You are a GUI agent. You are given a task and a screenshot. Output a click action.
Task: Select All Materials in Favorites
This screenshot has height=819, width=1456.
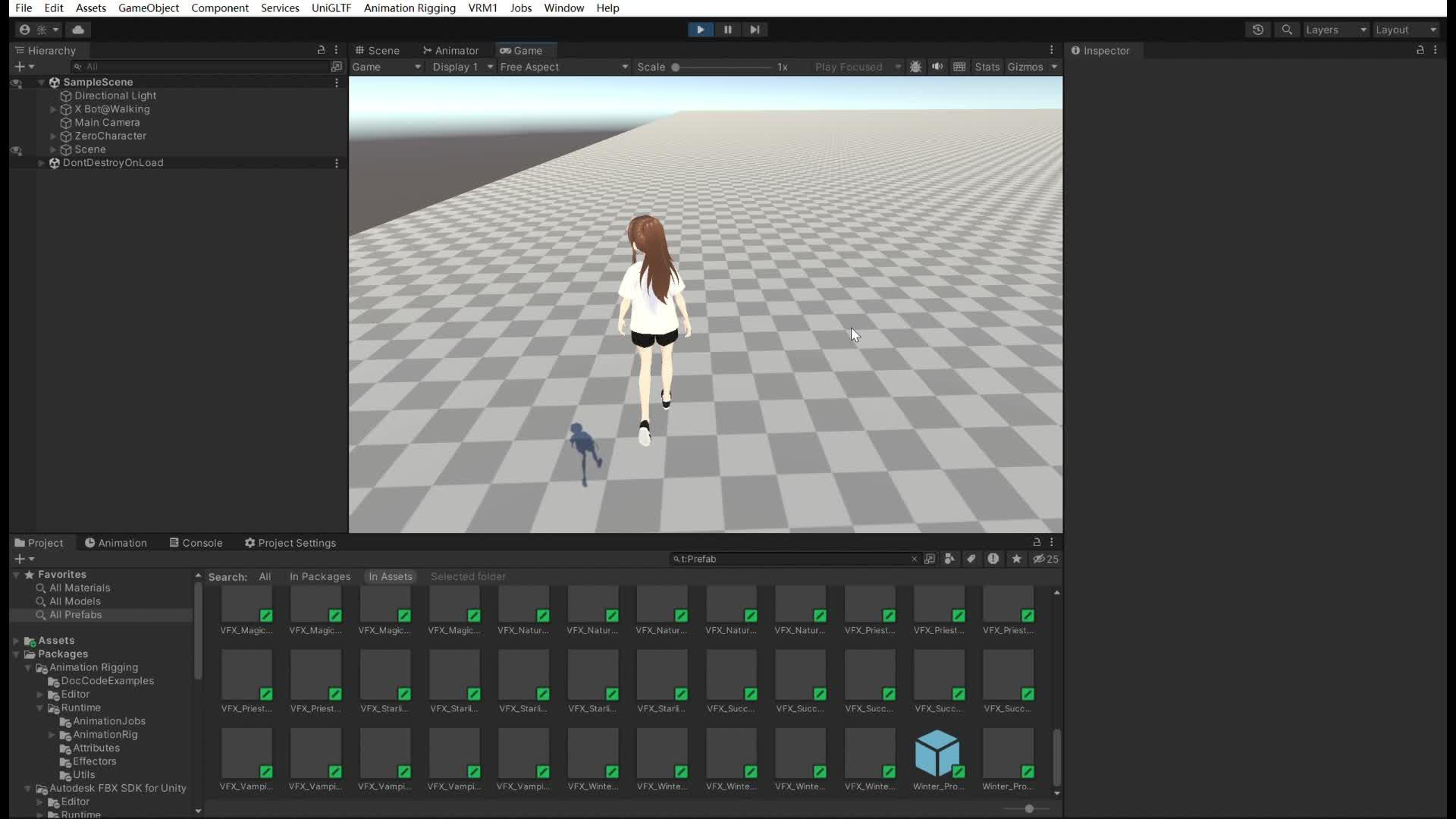(80, 588)
